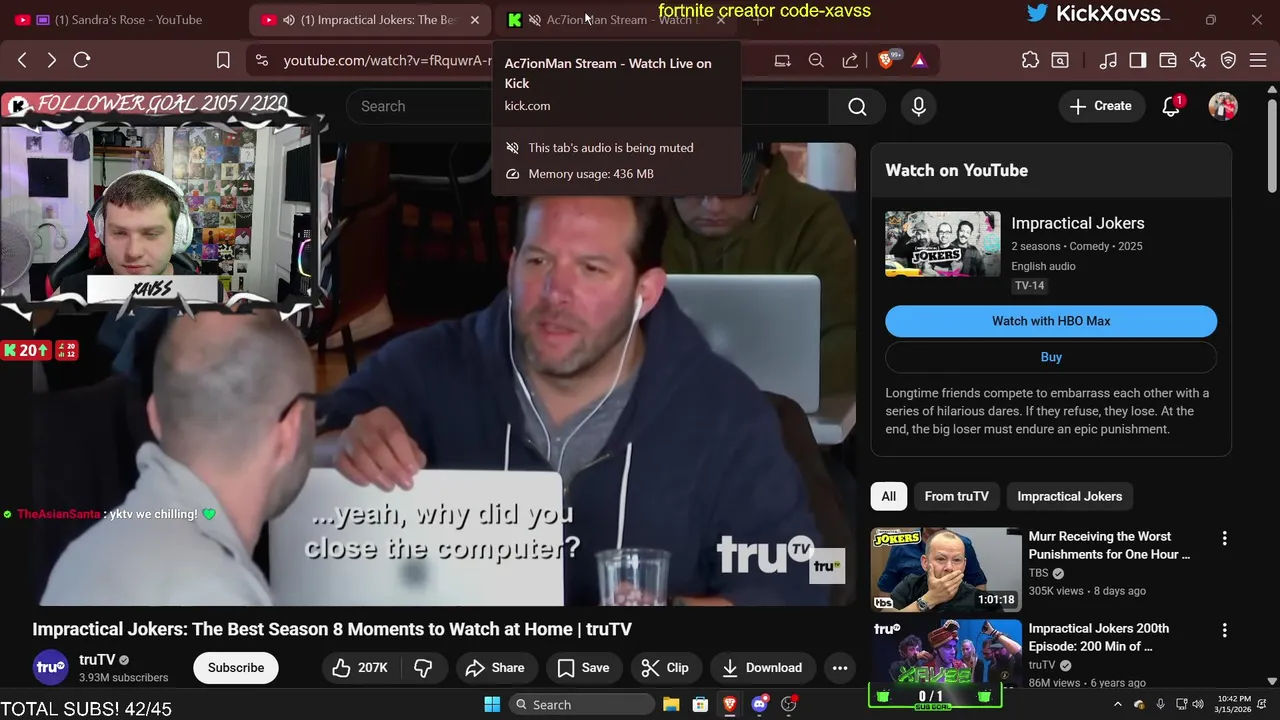Open media controls music note icon
Image resolution: width=1280 pixels, height=720 pixels.
(x=1108, y=60)
